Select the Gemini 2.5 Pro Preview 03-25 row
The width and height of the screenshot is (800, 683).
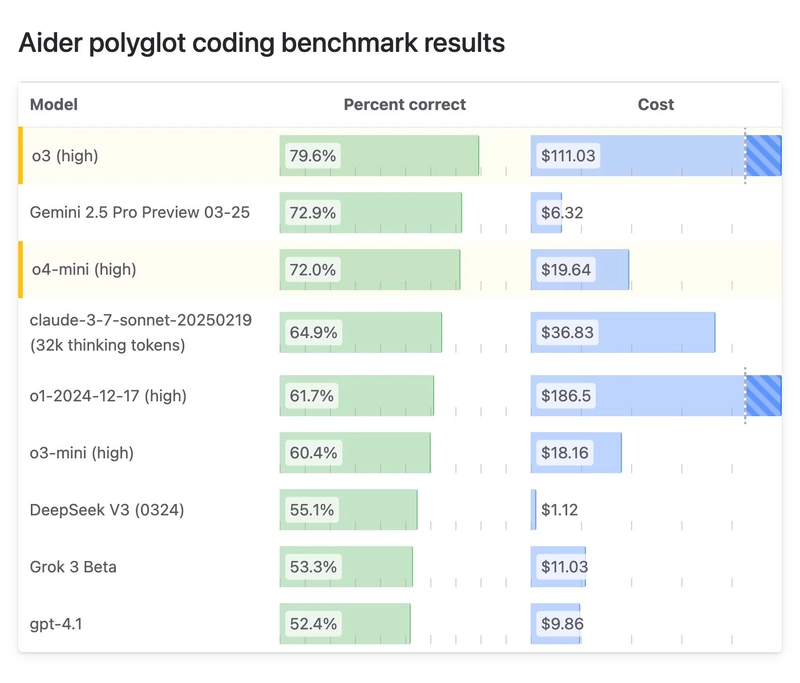[x=400, y=213]
